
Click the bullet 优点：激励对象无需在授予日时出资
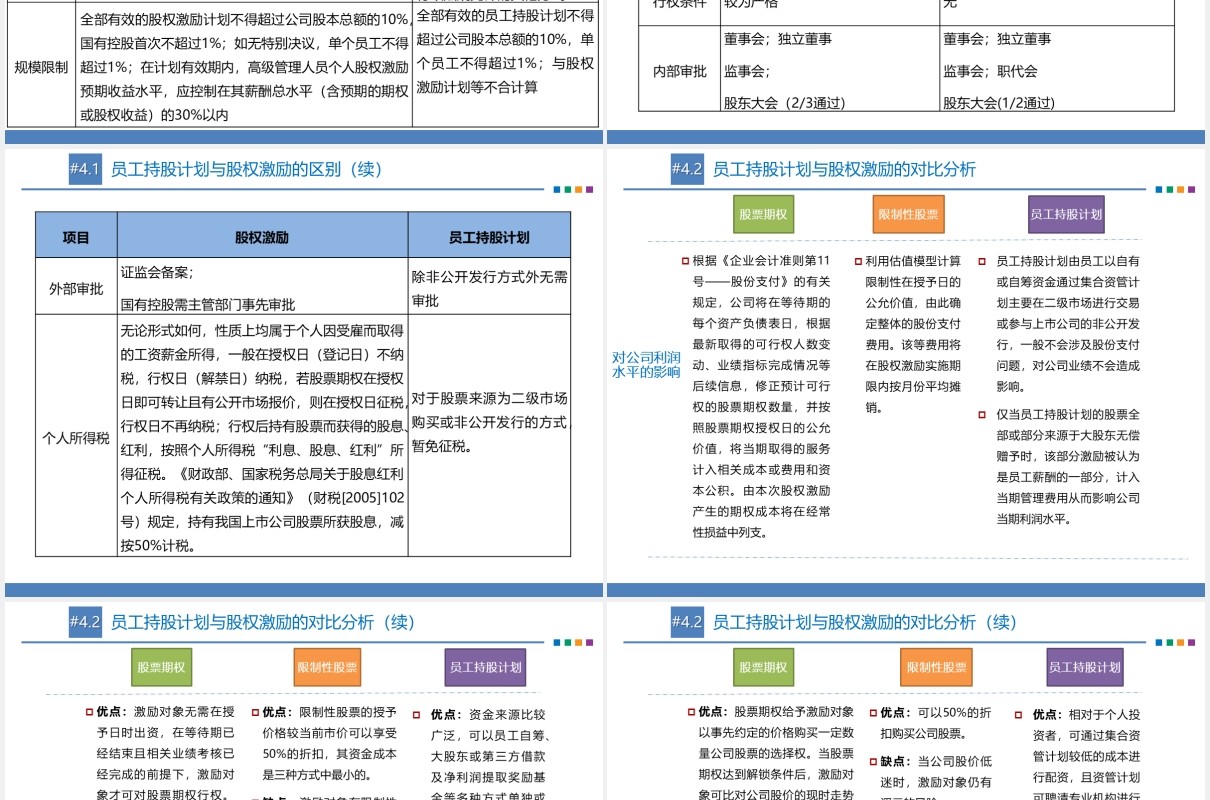(x=165, y=754)
